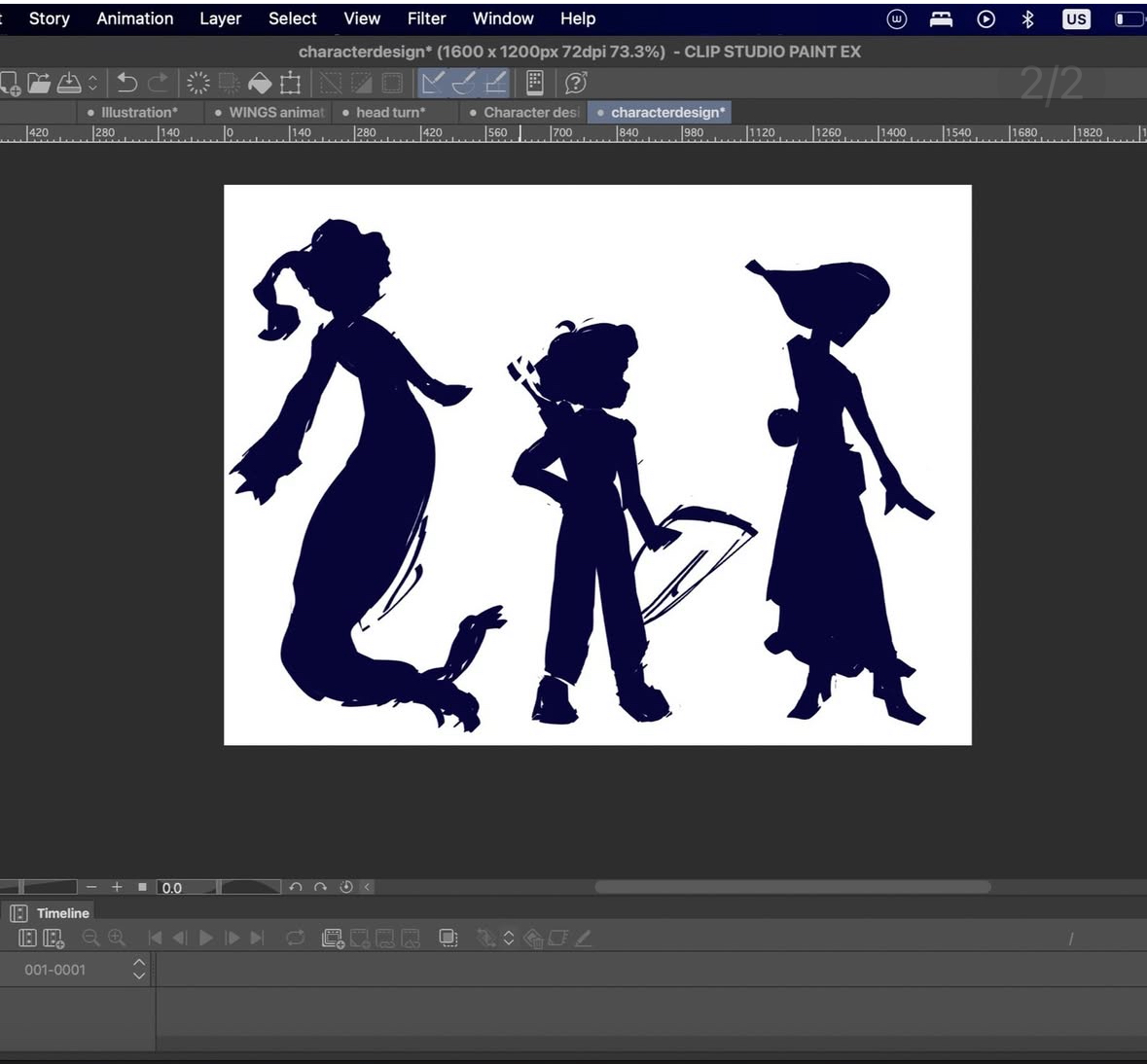
Task: Click the Scale/Rotate transform icon
Action: click(290, 84)
